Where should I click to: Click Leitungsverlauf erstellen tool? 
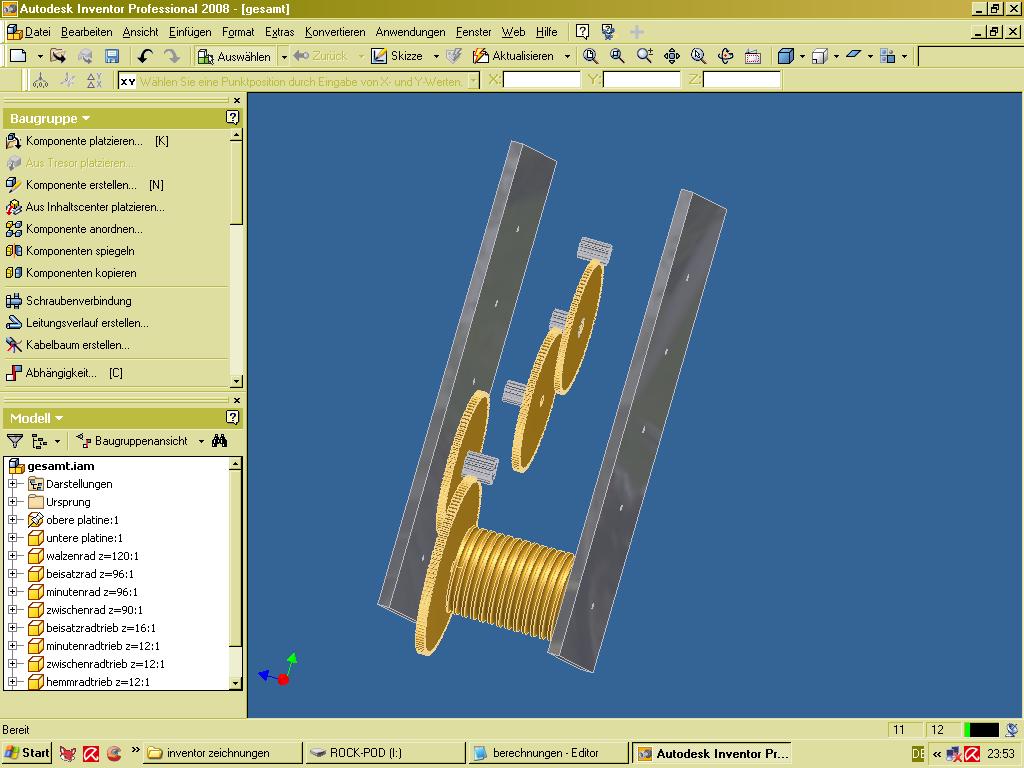(x=77, y=323)
